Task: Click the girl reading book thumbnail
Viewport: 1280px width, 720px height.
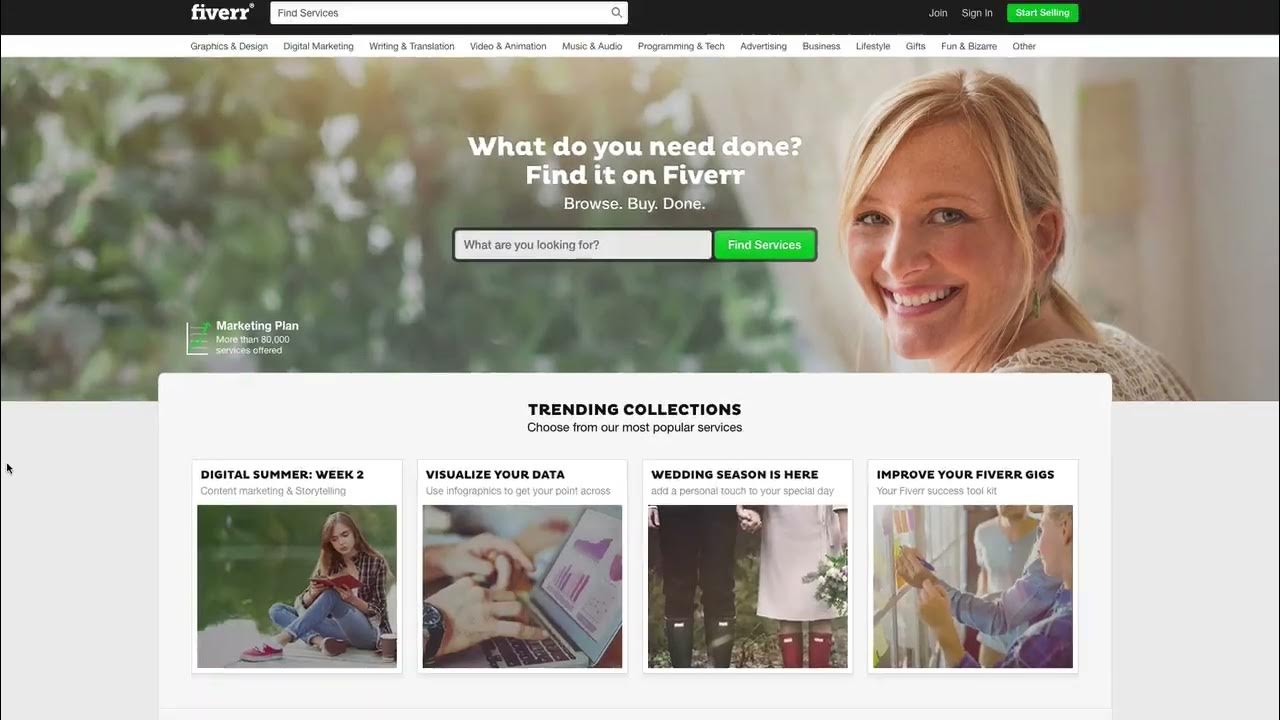Action: tap(297, 586)
